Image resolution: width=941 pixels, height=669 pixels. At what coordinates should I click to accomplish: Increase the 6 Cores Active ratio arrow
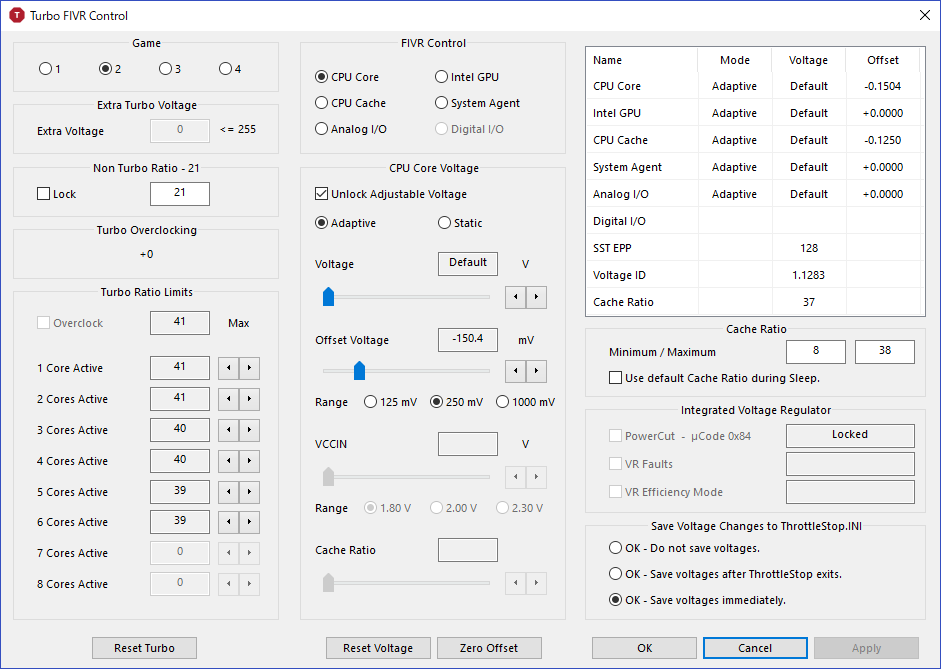tap(249, 522)
